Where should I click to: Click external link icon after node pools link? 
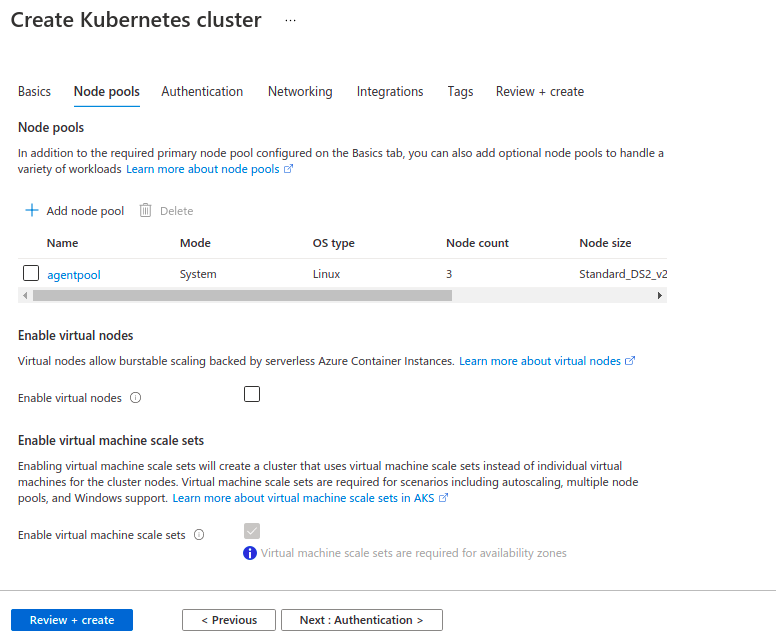pyautogui.click(x=289, y=169)
